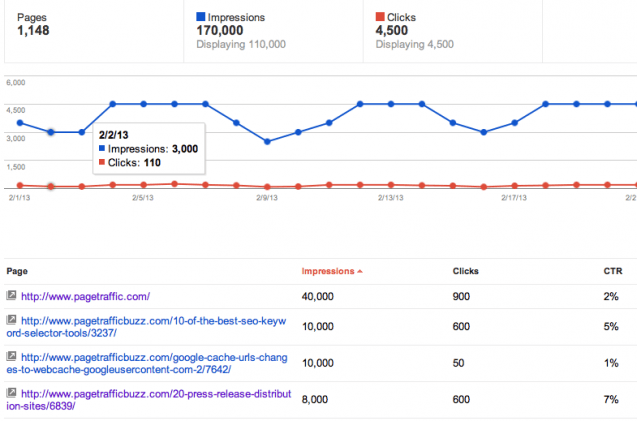Image resolution: width=637 pixels, height=421 pixels.
Task: Click the 2/2/13 impressions data point
Action: (51, 132)
